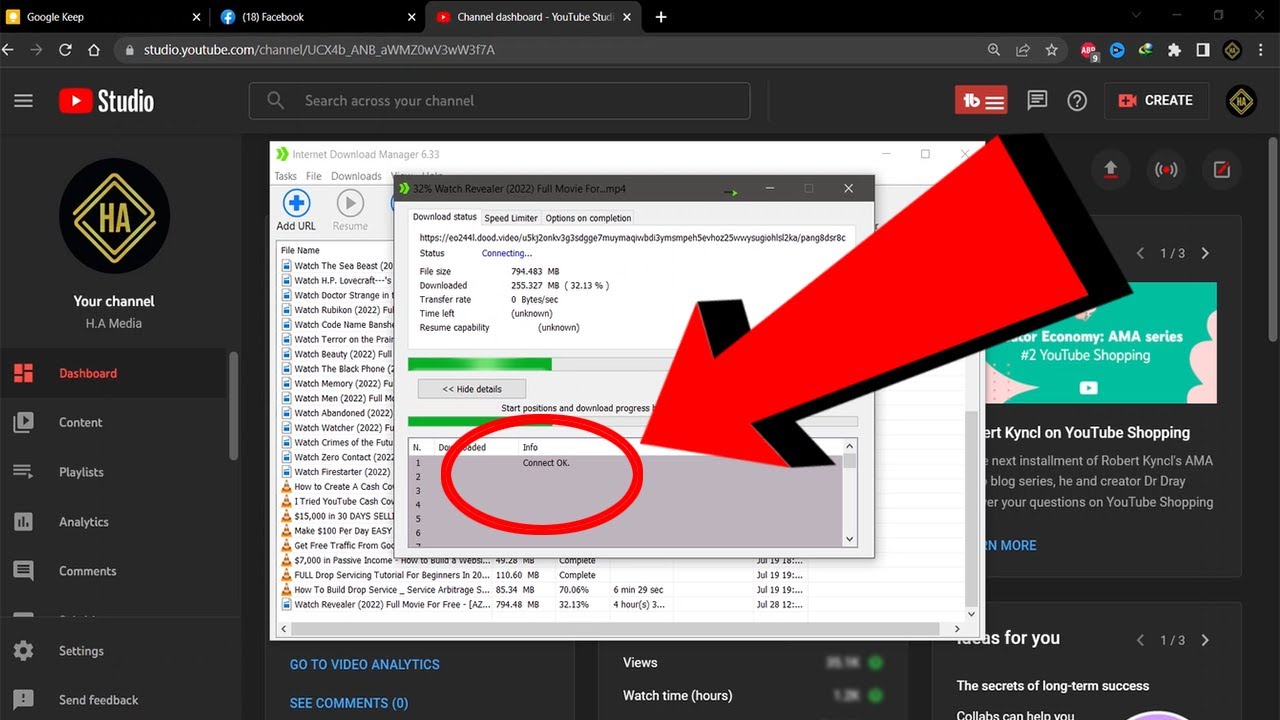Open a new browser tab
The width and height of the screenshot is (1280, 720).
tap(661, 17)
